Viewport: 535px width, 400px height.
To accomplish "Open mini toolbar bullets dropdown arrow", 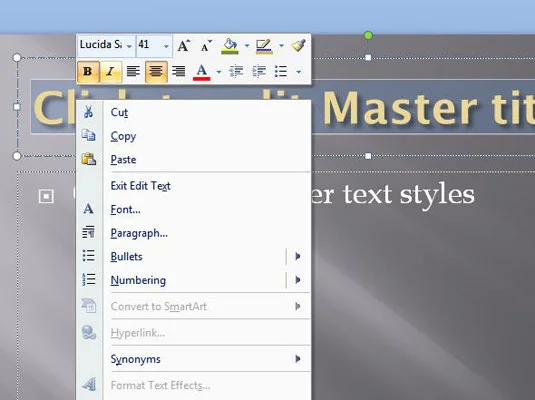I will point(299,72).
